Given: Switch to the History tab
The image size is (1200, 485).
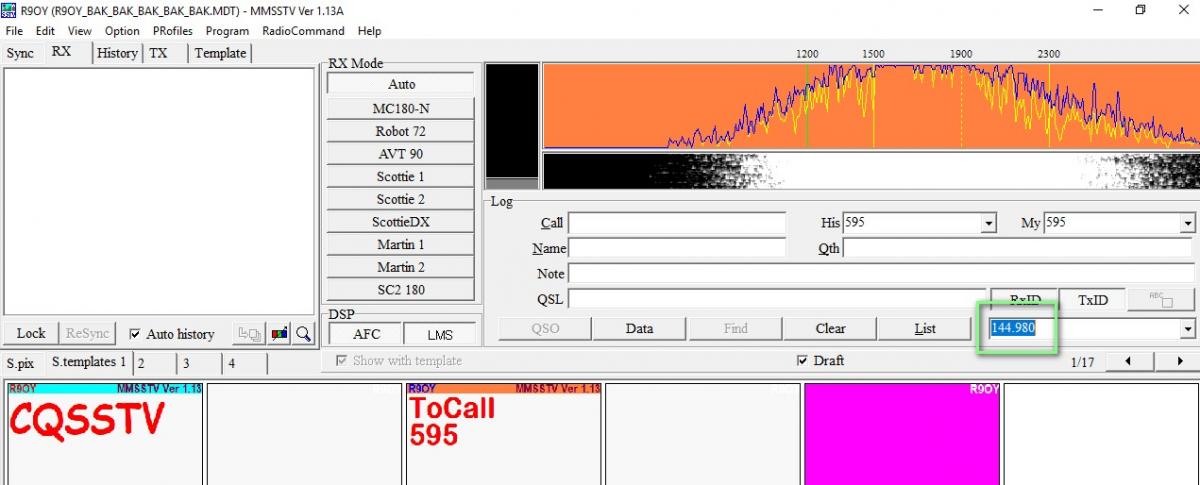Looking at the screenshot, I should click(117, 53).
